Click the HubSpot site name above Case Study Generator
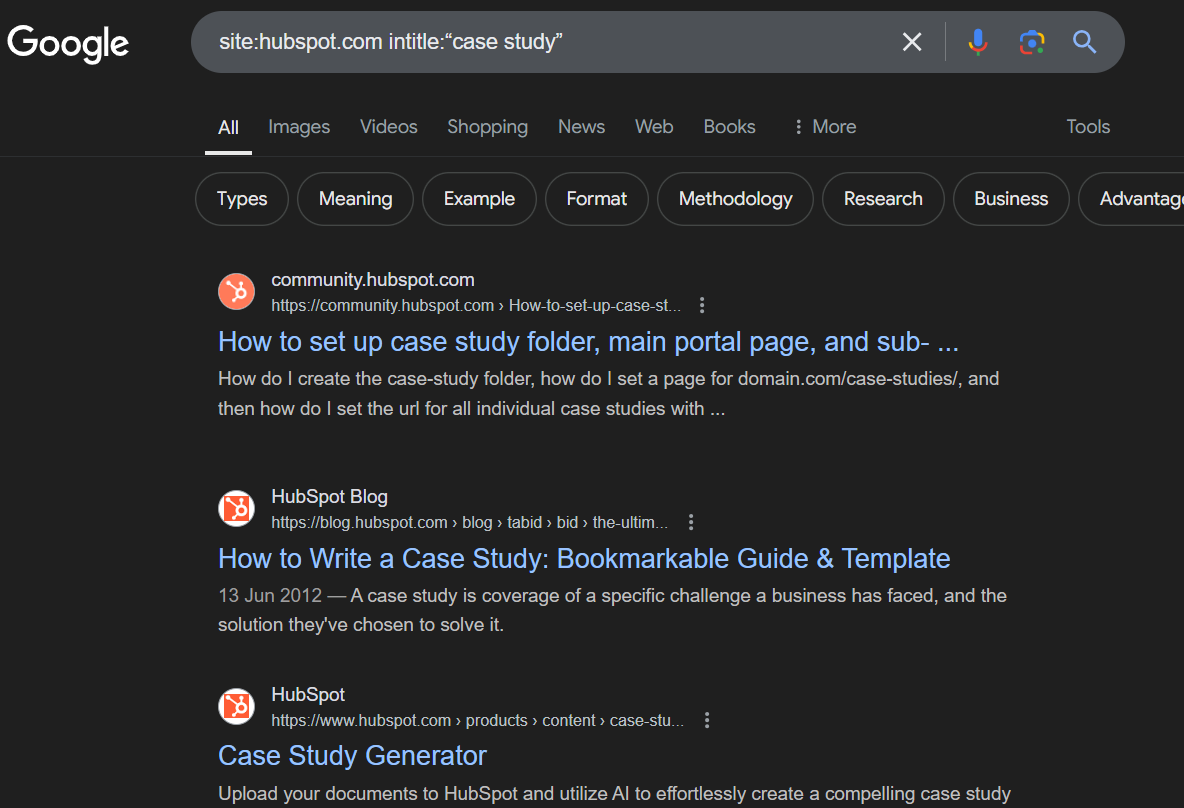Image resolution: width=1184 pixels, height=808 pixels. pos(308,694)
